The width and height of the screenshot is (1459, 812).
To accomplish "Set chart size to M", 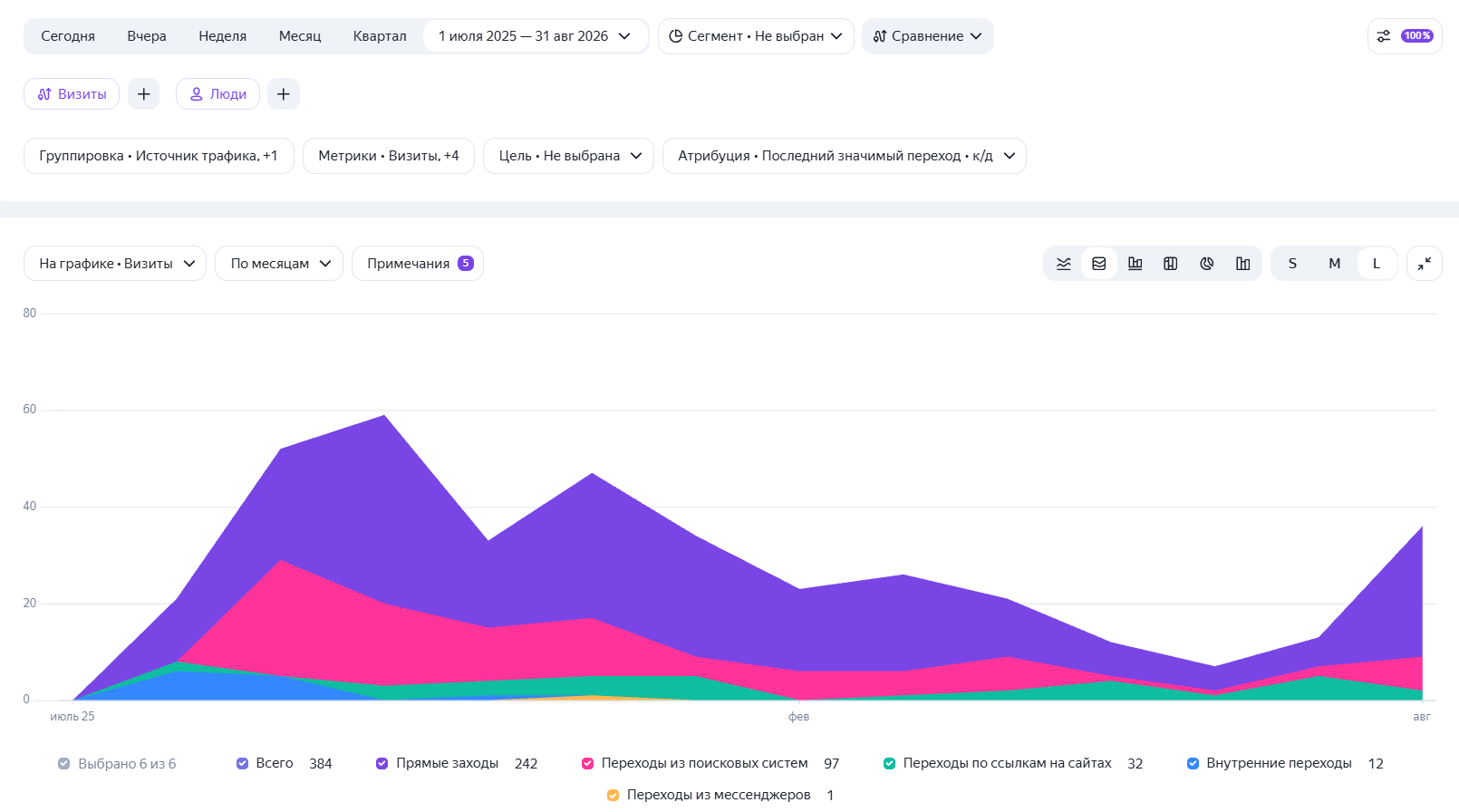I will click(1335, 264).
